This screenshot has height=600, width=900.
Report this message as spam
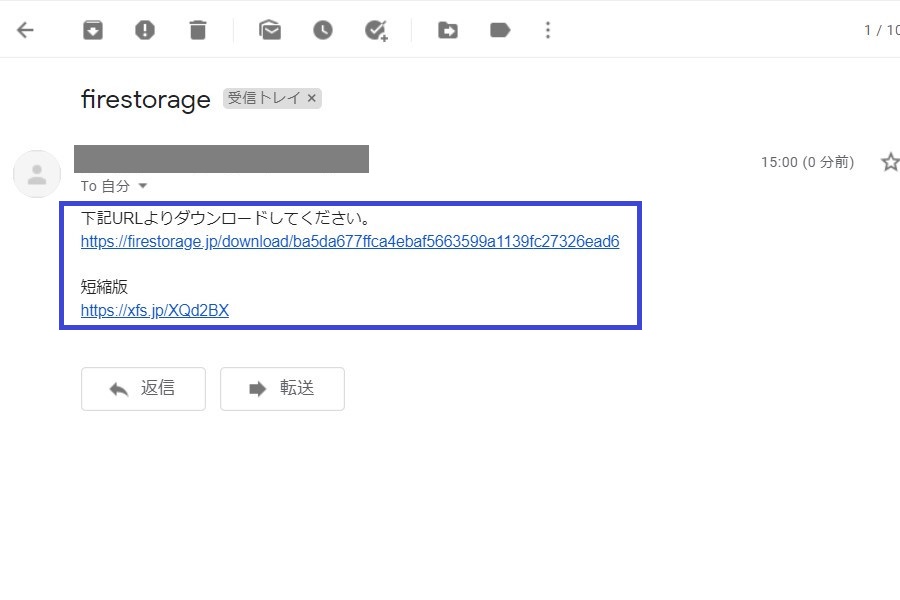coord(145,30)
